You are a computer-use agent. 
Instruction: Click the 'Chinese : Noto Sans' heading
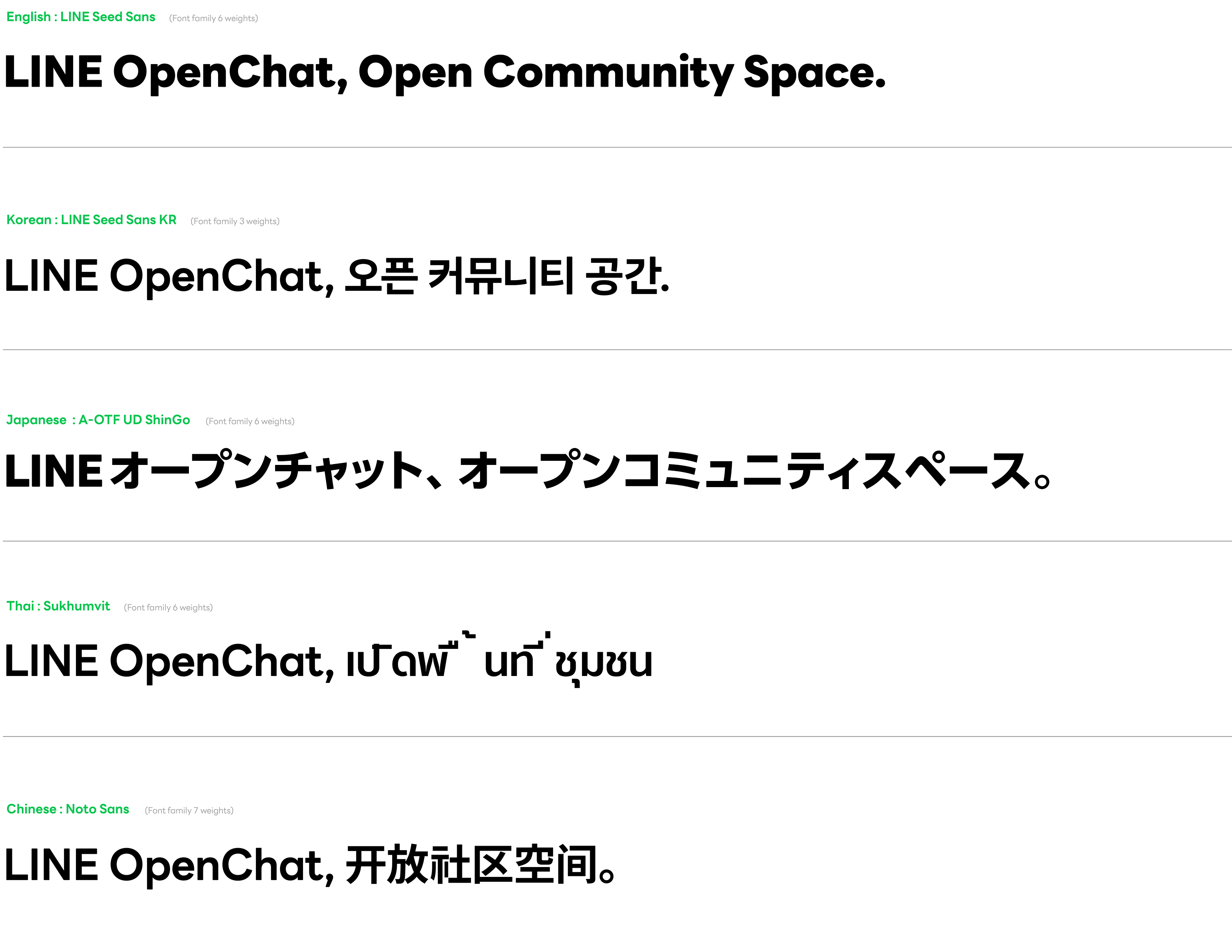pos(68,809)
